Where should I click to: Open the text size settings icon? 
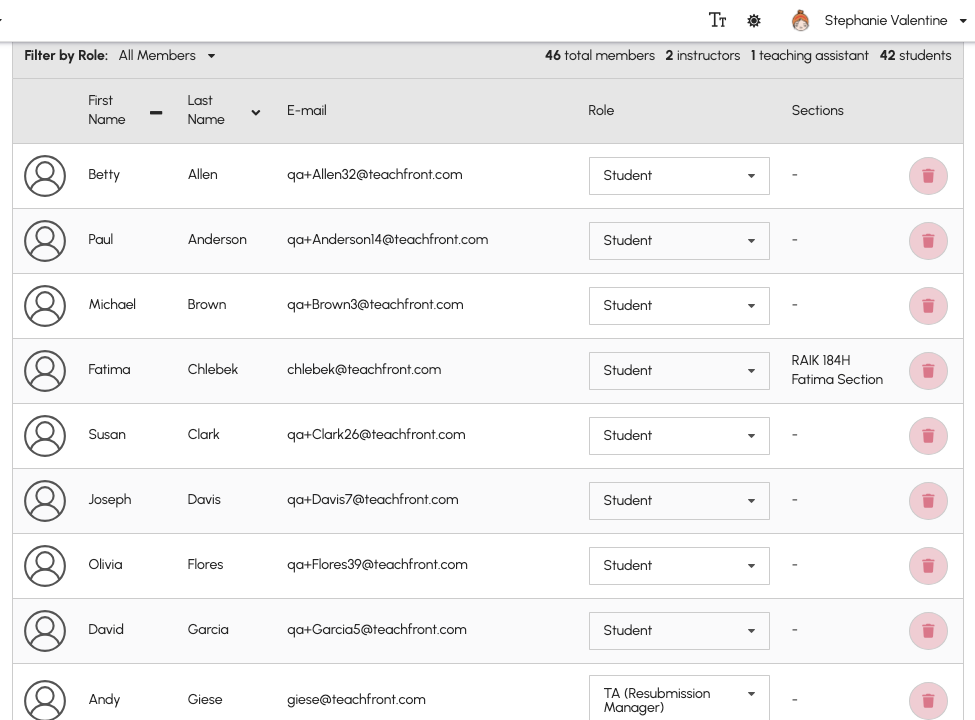tap(718, 21)
